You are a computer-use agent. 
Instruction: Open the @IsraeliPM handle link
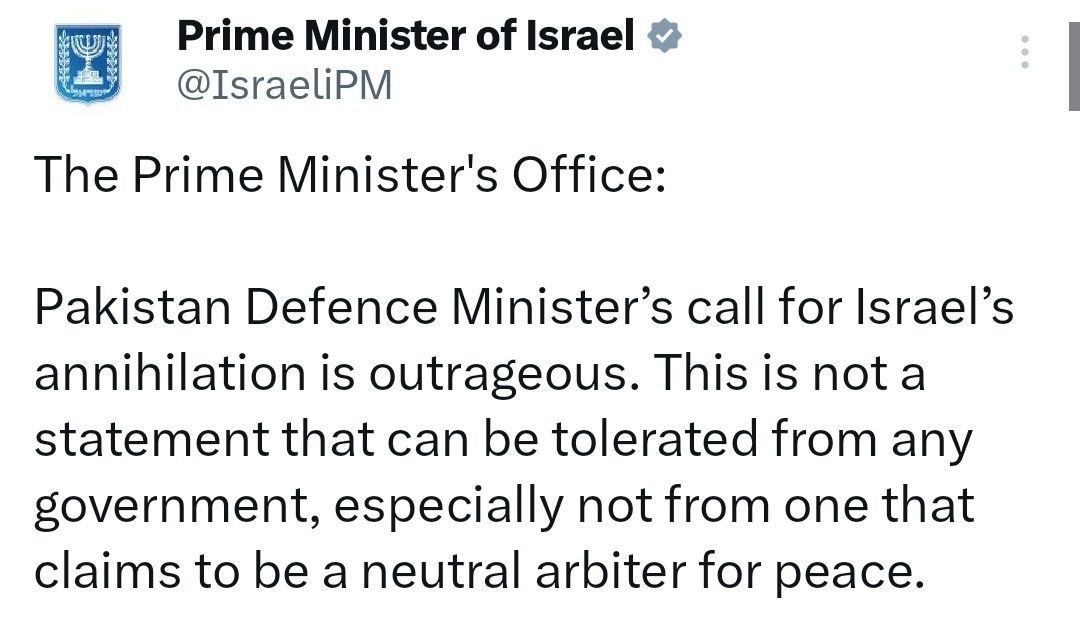click(x=284, y=87)
